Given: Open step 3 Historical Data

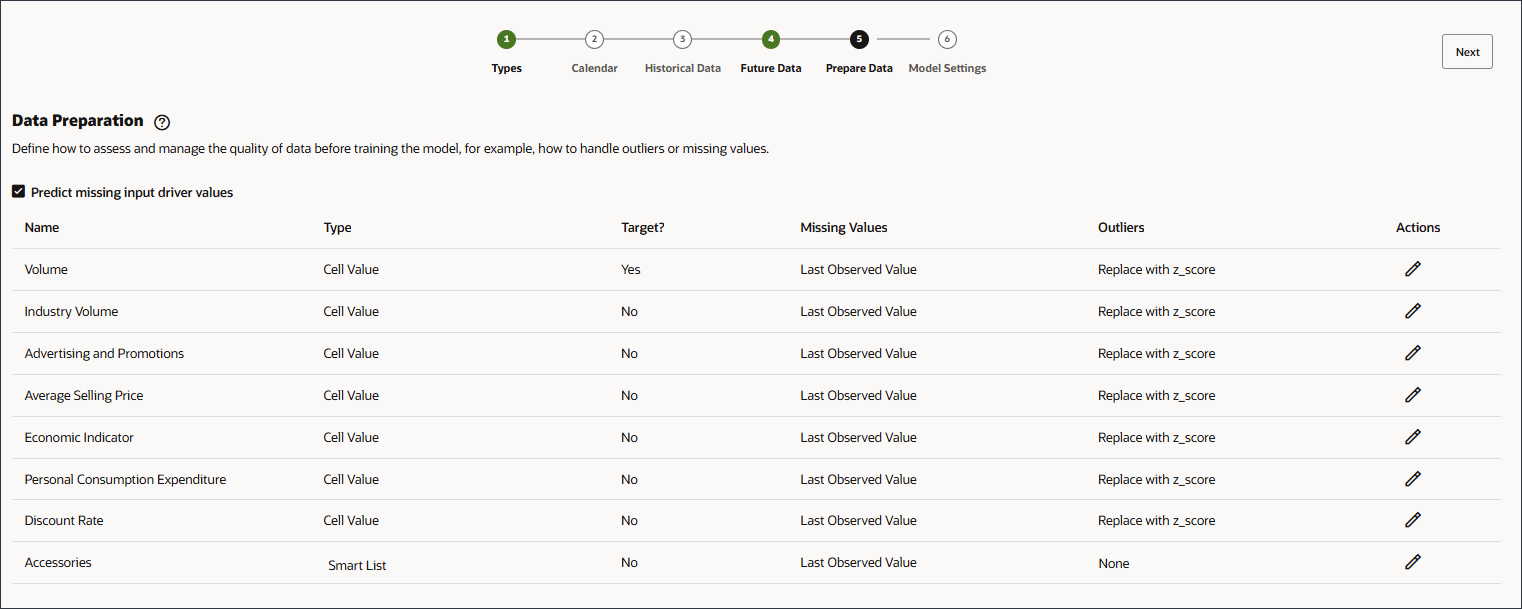Looking at the screenshot, I should (682, 39).
